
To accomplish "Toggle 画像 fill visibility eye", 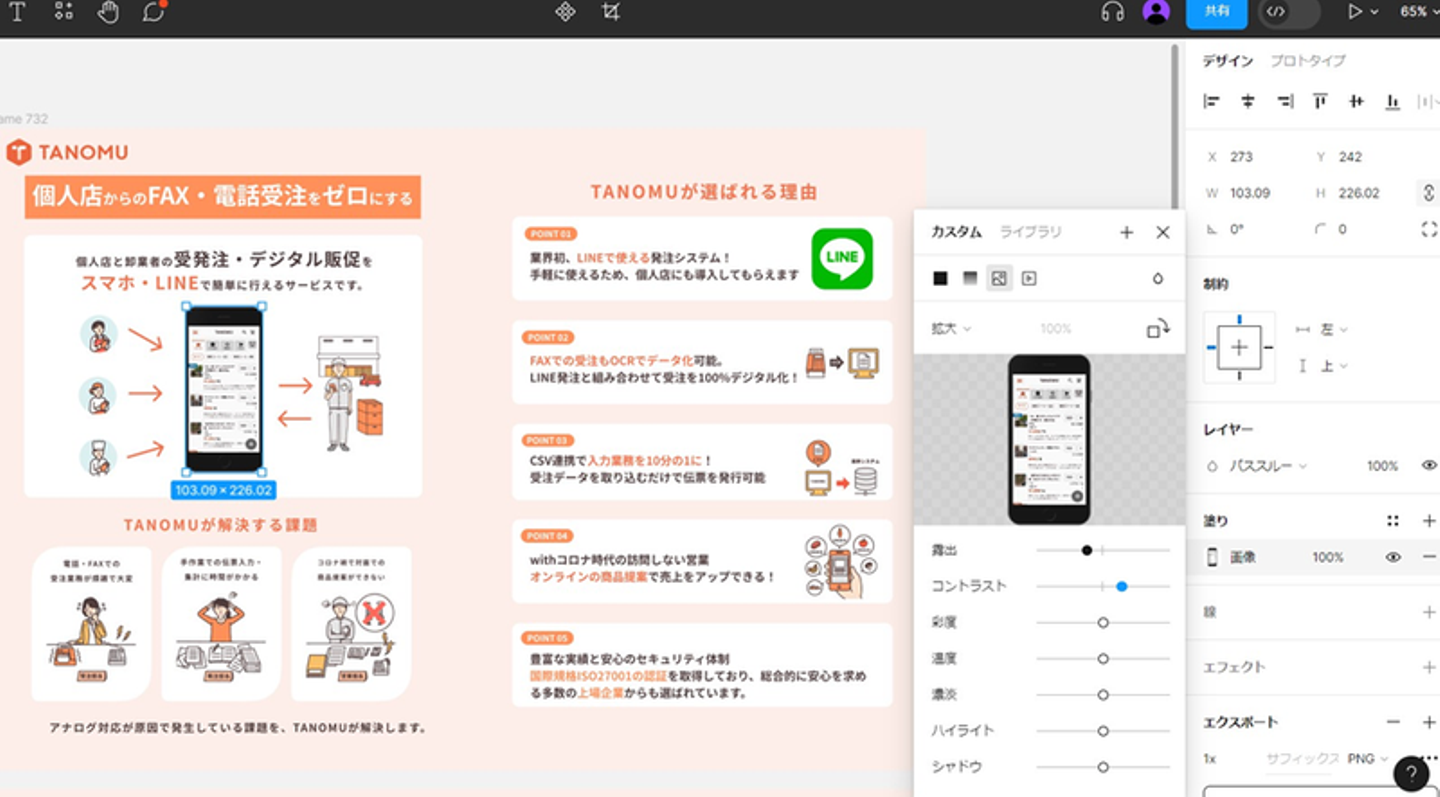I will tap(1392, 557).
